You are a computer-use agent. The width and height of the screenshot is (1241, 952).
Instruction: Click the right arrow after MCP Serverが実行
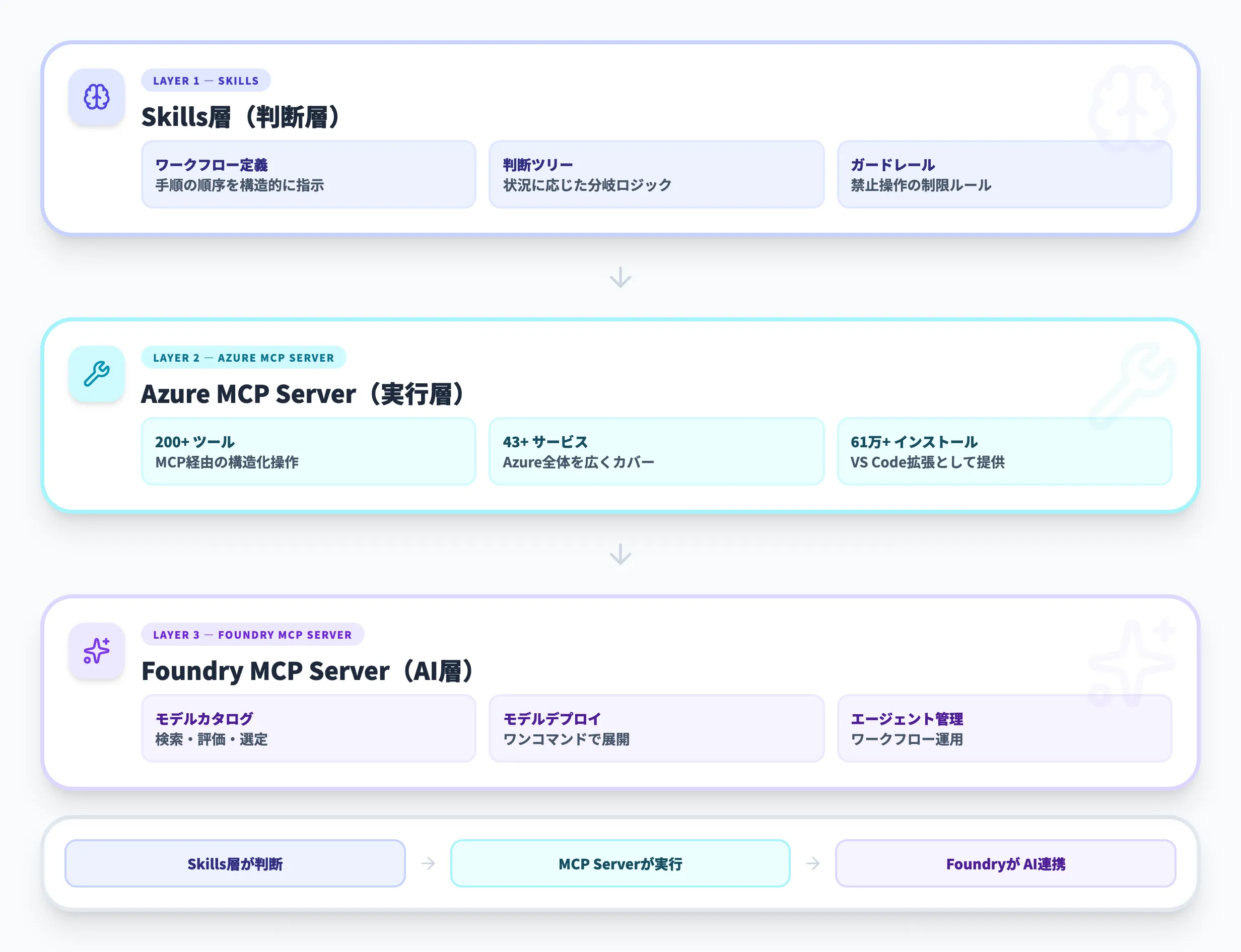pyautogui.click(x=812, y=863)
